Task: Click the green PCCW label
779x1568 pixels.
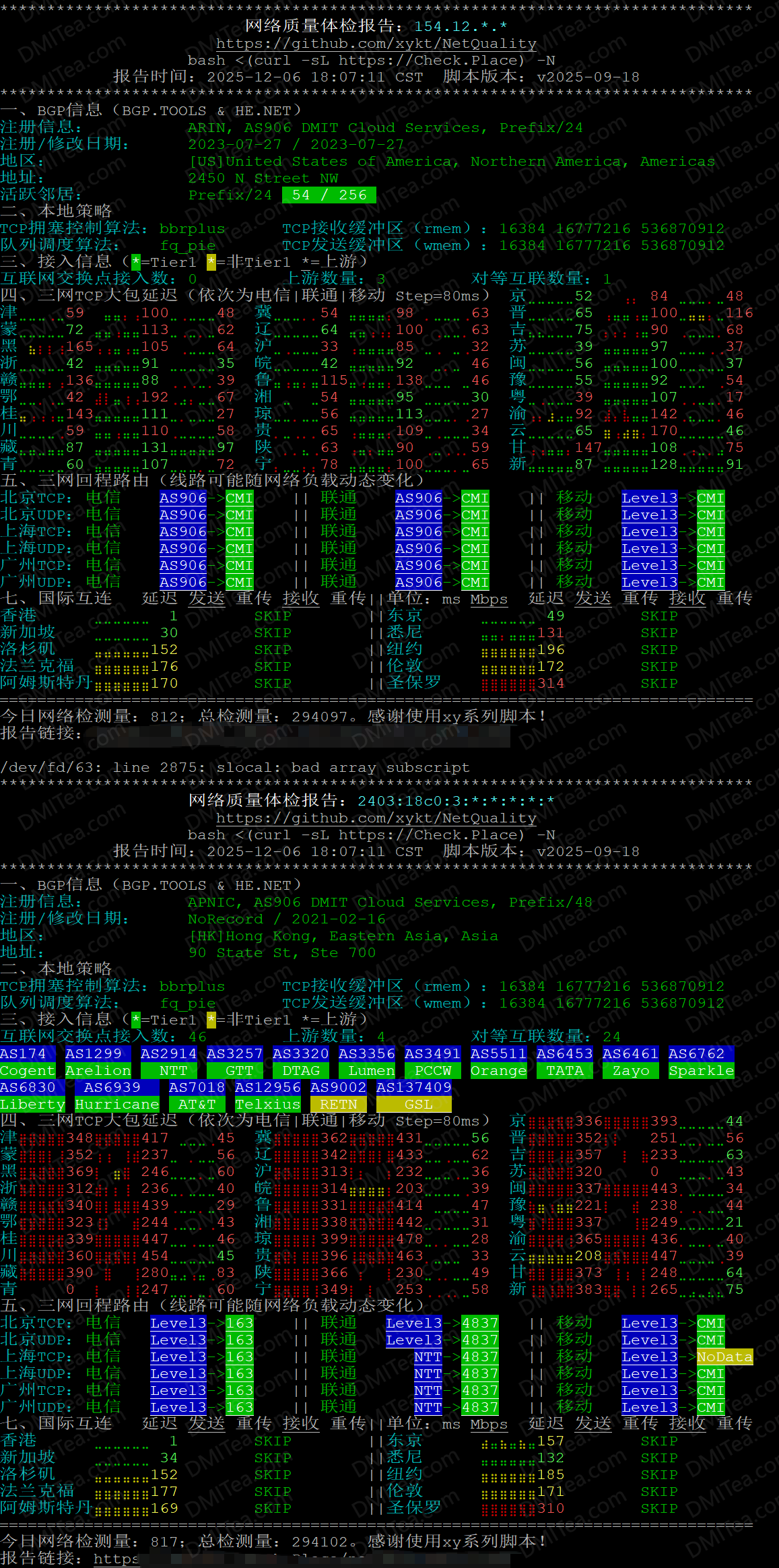Action: (x=433, y=1071)
